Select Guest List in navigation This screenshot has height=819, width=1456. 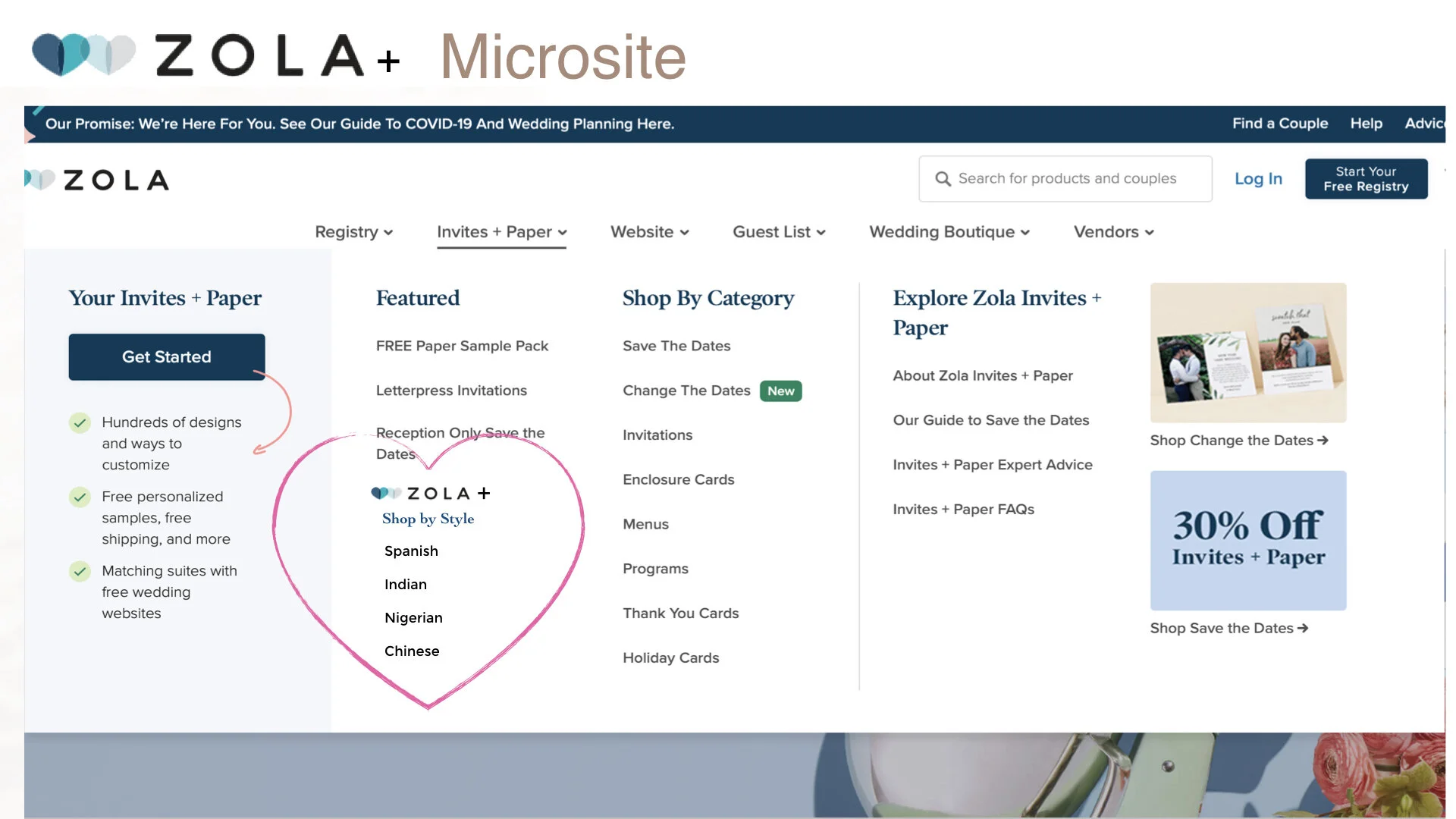tap(771, 232)
